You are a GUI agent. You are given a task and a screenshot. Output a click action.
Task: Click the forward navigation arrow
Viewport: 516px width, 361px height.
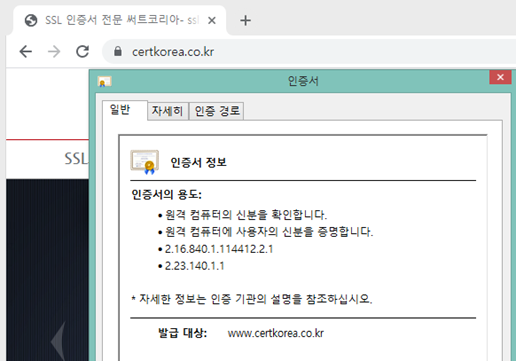pos(54,52)
